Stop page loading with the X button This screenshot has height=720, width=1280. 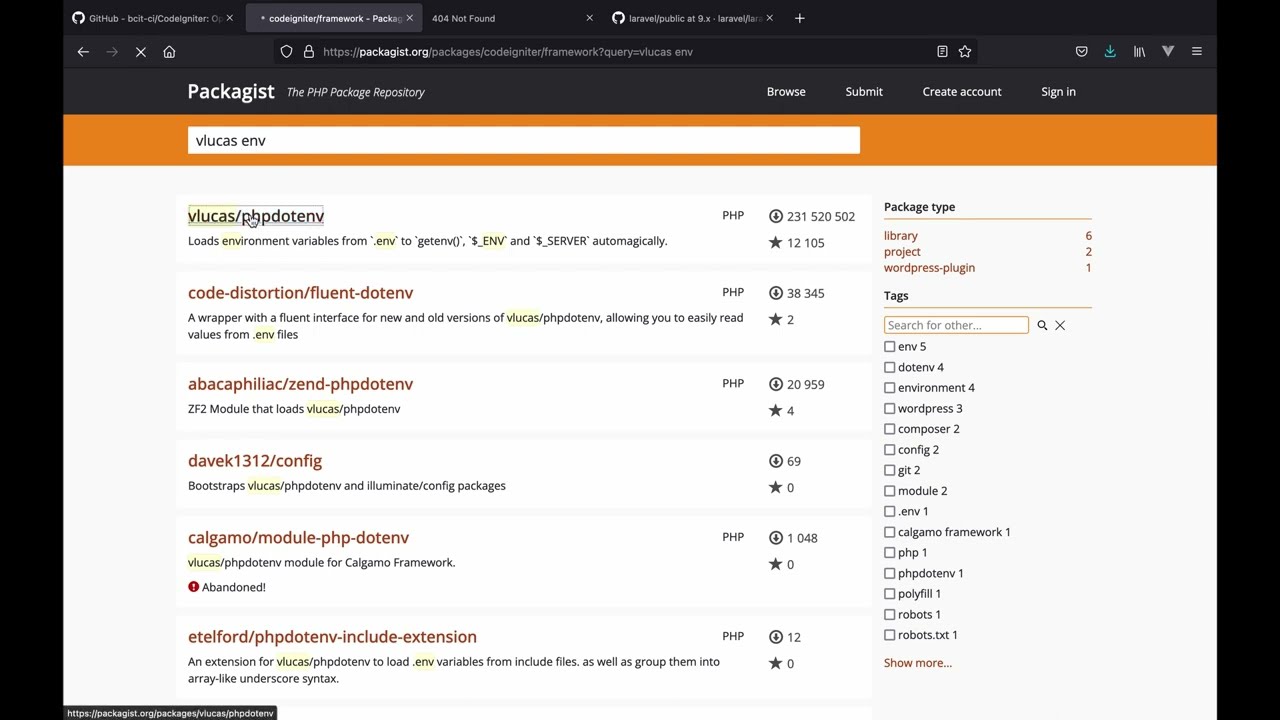click(x=141, y=52)
